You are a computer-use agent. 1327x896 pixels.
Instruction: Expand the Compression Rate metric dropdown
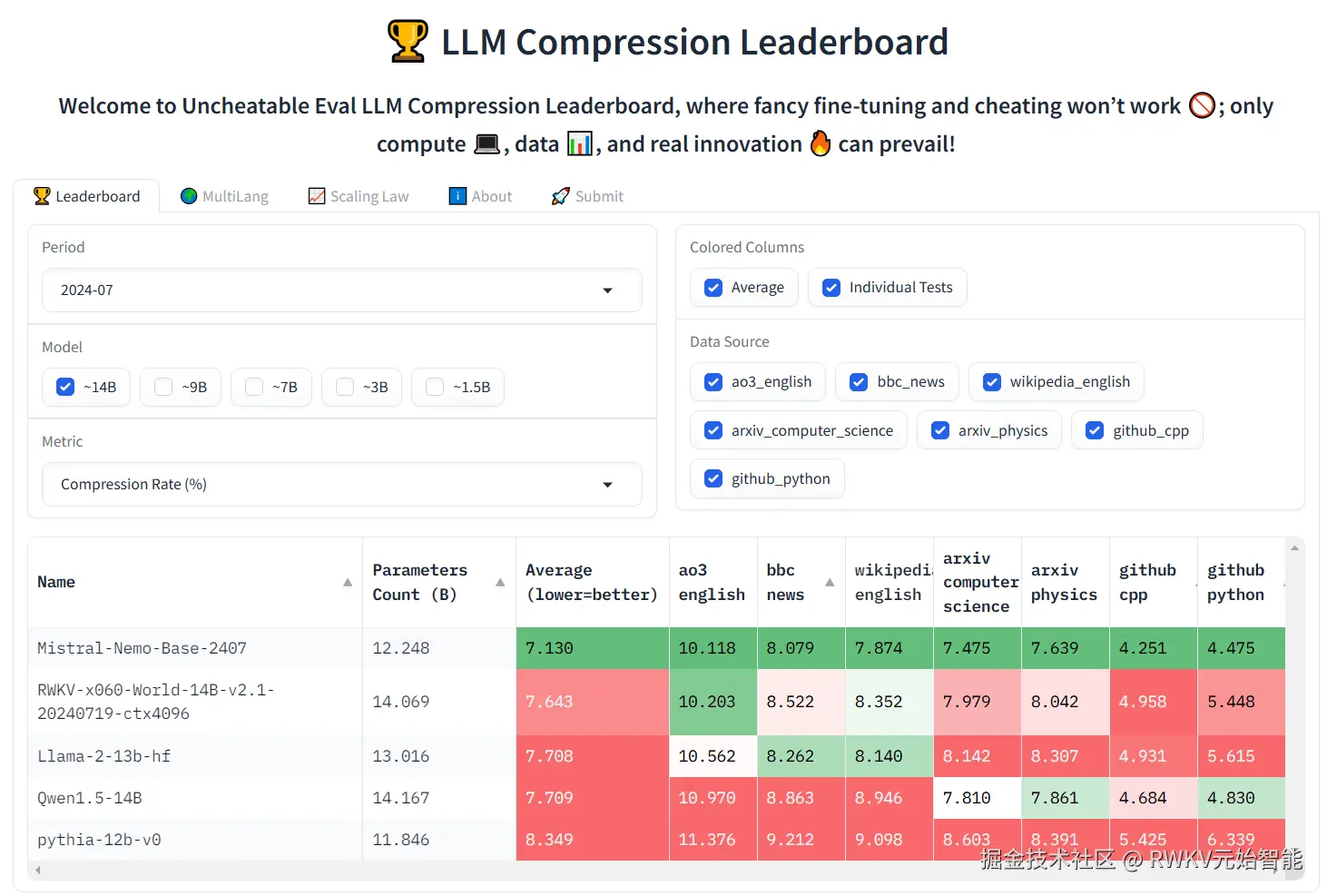(x=342, y=485)
